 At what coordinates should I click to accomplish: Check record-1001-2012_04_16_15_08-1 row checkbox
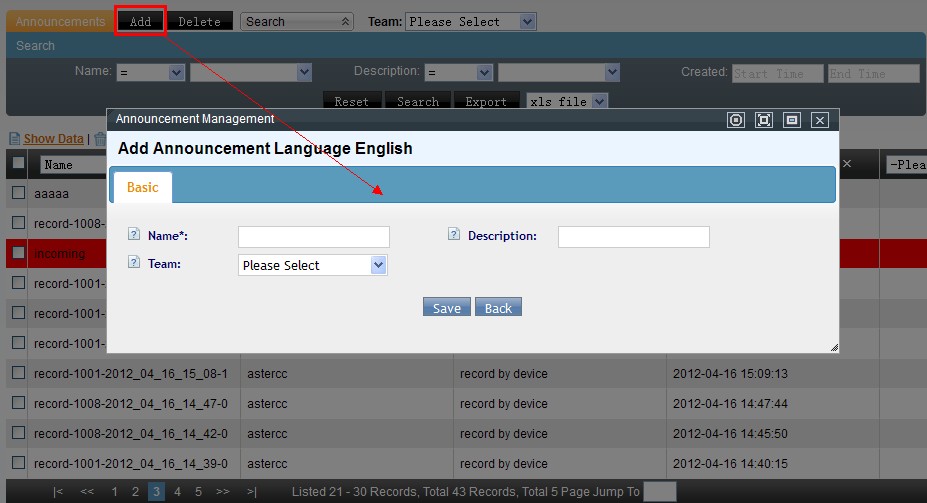[18, 373]
